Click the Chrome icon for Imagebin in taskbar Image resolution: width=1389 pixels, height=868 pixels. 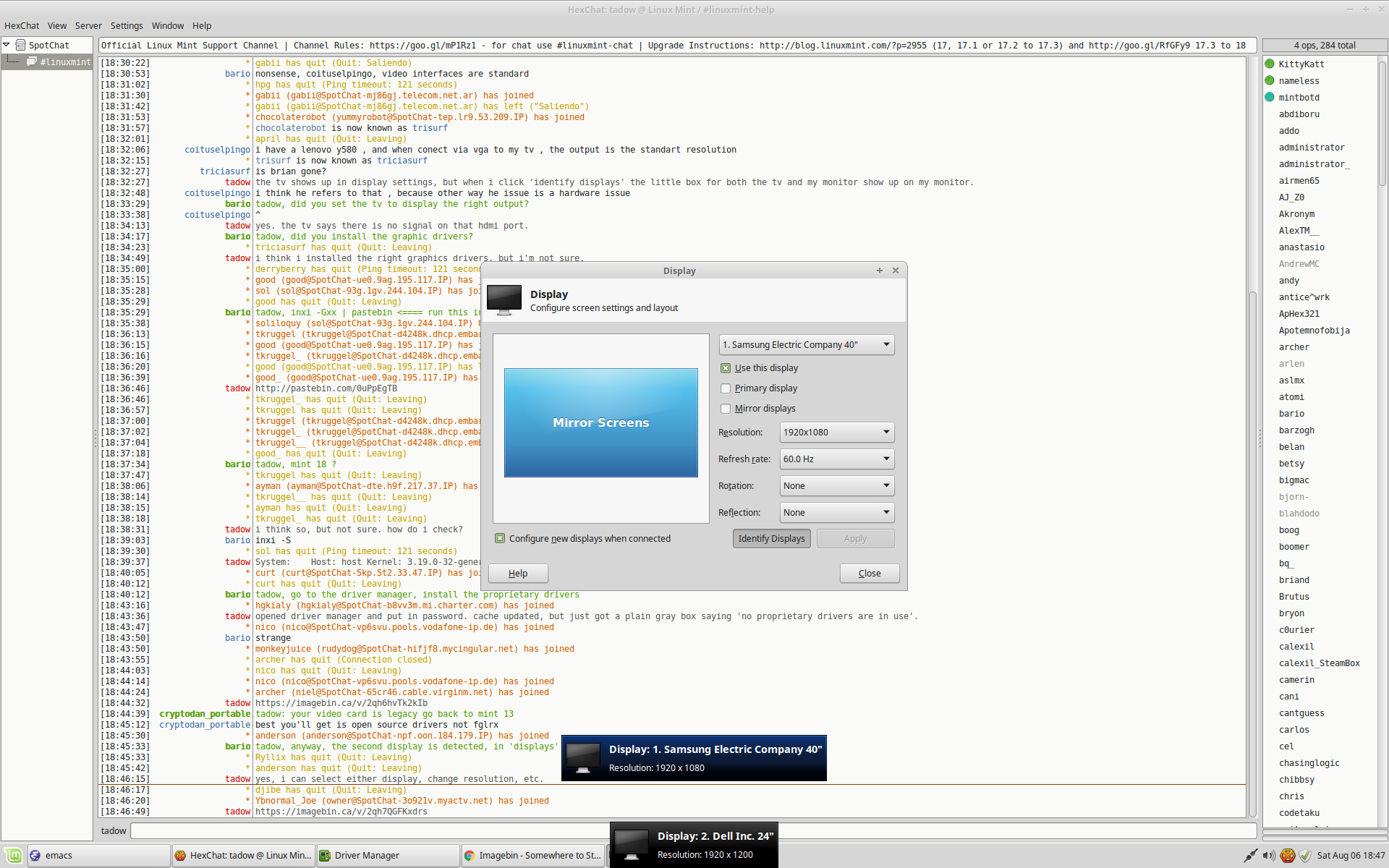470,856
